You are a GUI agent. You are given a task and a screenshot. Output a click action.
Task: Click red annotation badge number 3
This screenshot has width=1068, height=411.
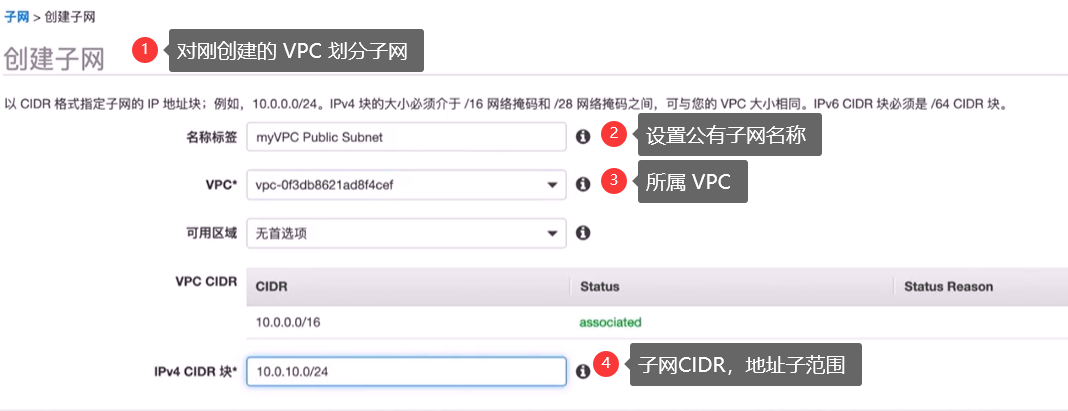point(613,181)
